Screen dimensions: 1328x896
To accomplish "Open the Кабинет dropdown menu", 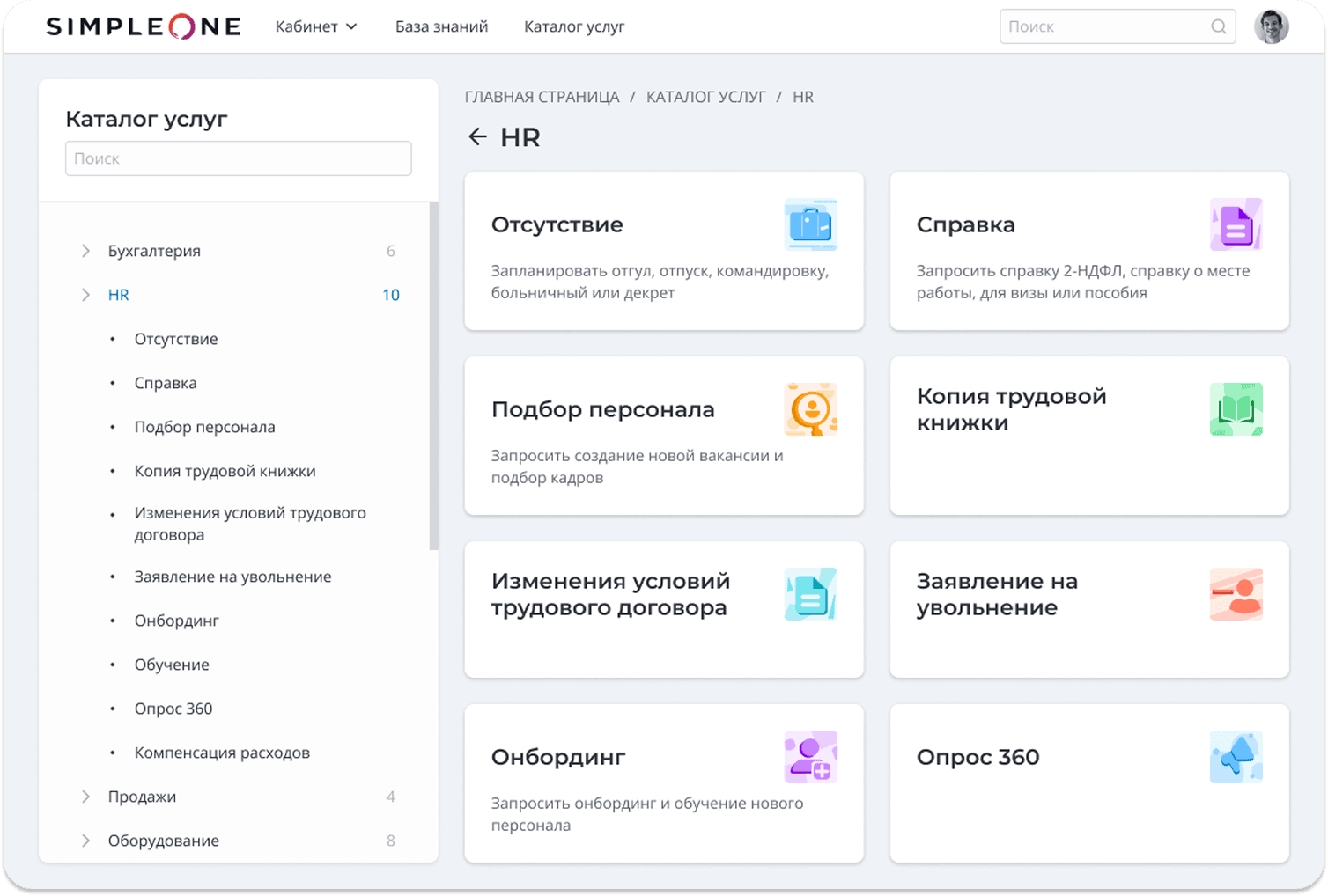I will 315,26.
